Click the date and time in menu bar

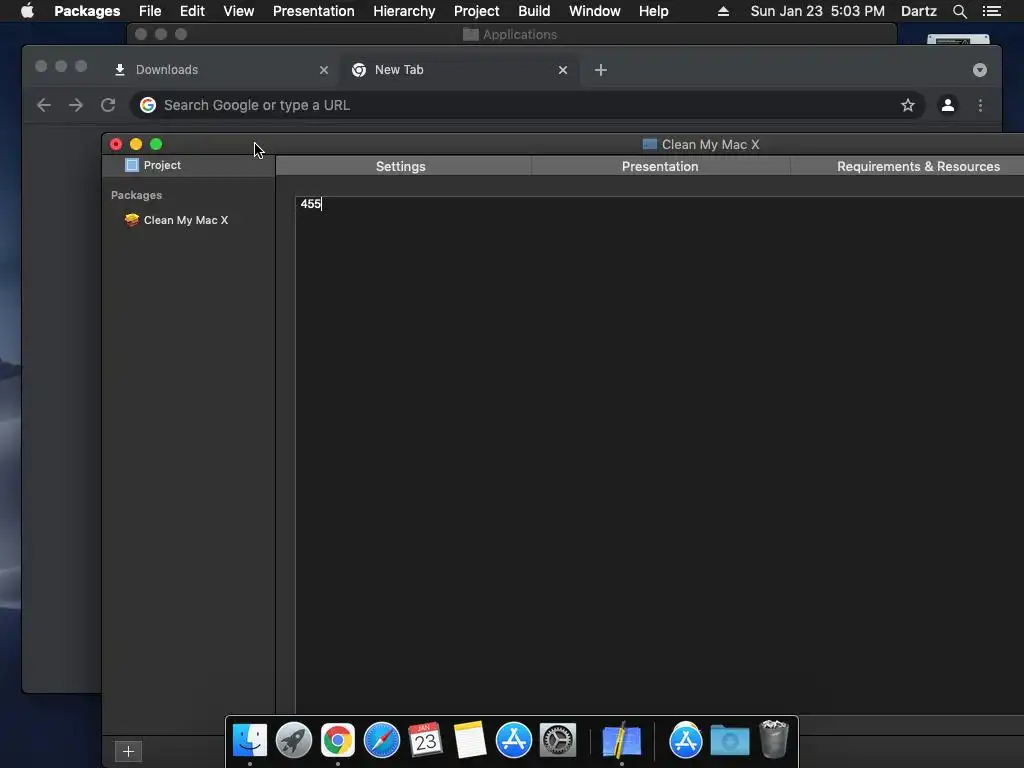coord(817,11)
